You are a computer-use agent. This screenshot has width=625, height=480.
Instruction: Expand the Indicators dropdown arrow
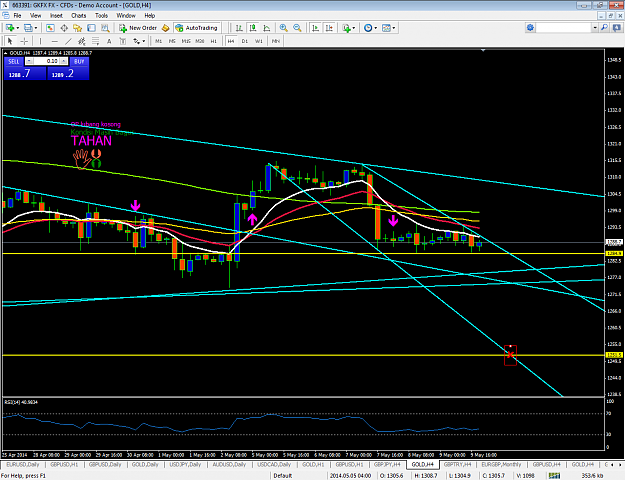pos(354,28)
